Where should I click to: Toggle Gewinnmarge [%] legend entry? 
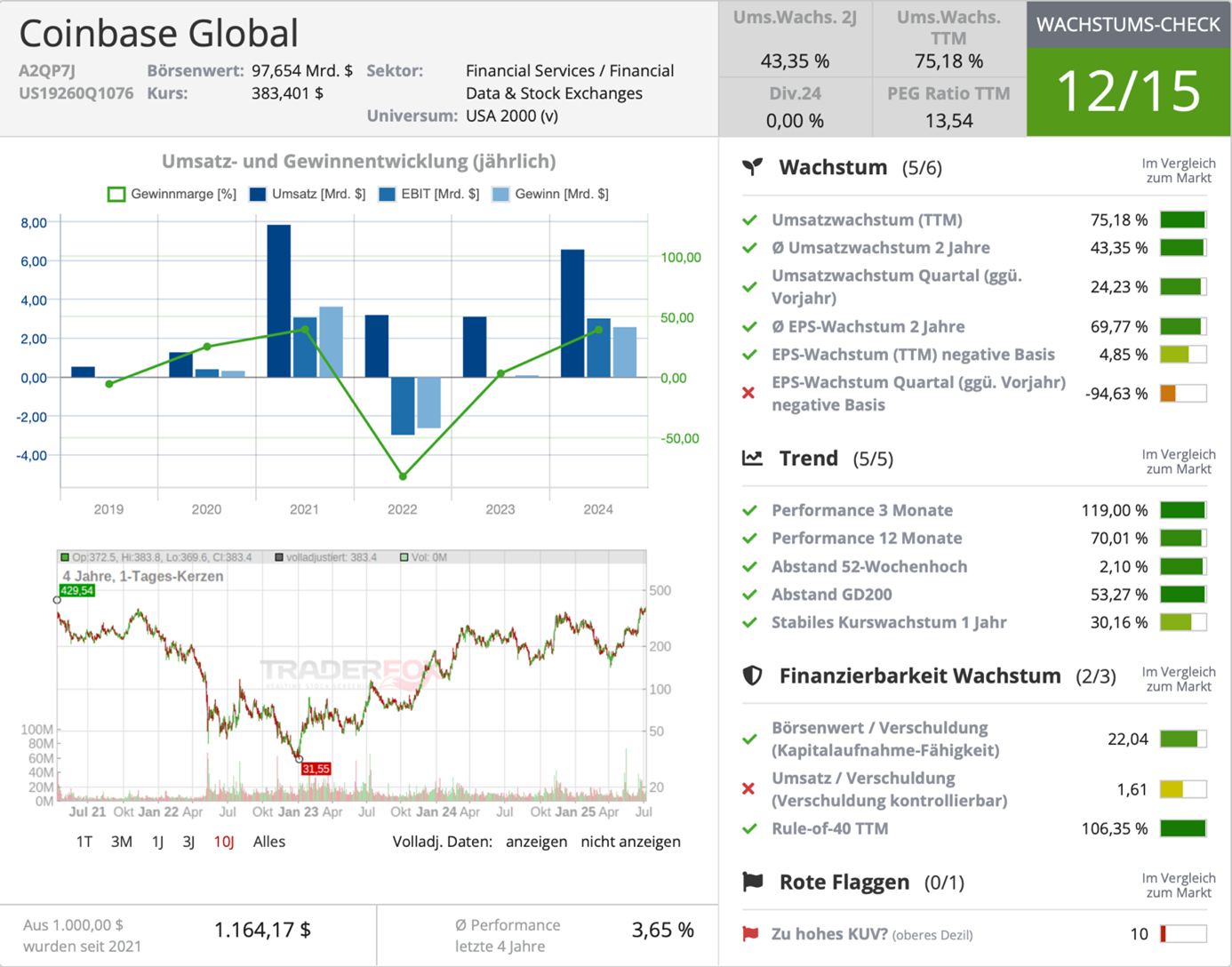(x=172, y=194)
